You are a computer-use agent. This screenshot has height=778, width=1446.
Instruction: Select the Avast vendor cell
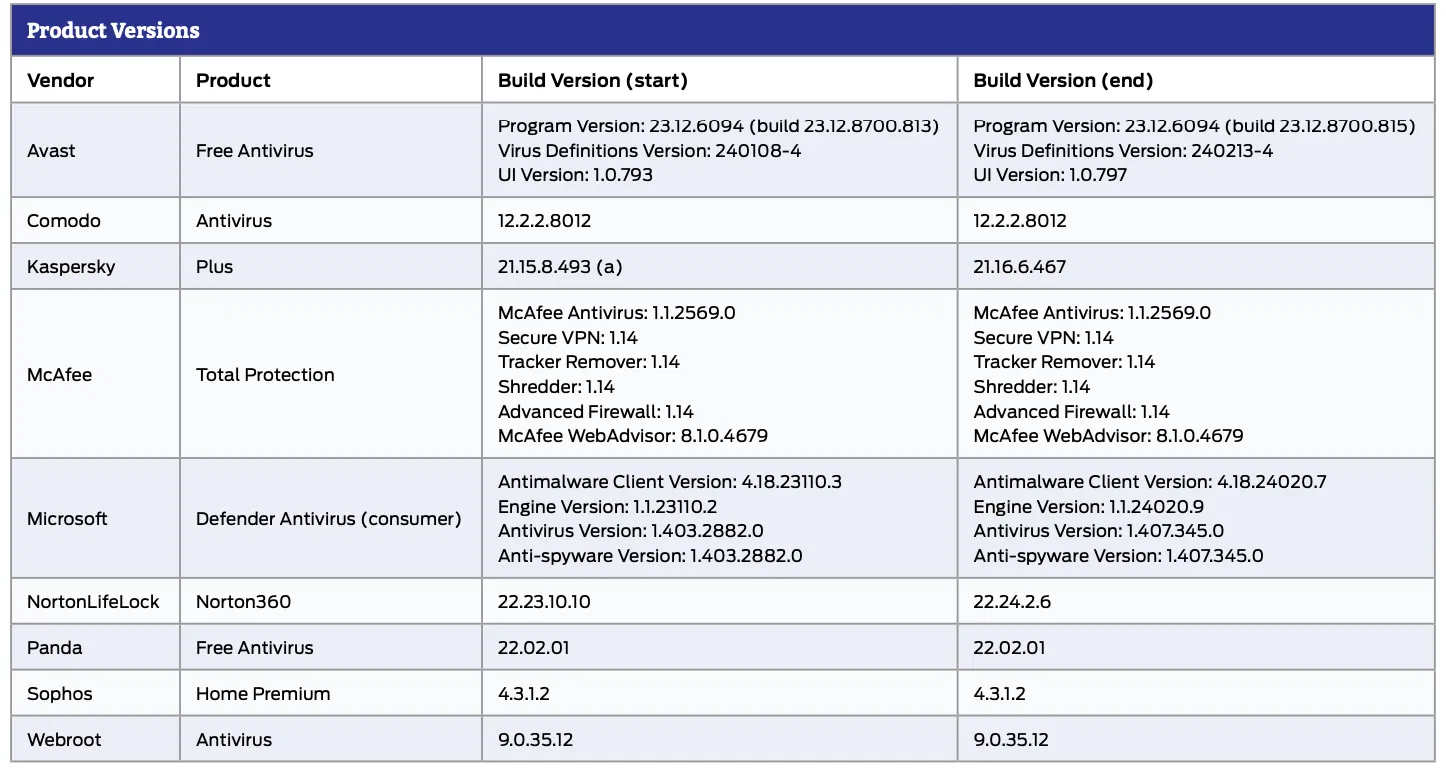(x=51, y=151)
